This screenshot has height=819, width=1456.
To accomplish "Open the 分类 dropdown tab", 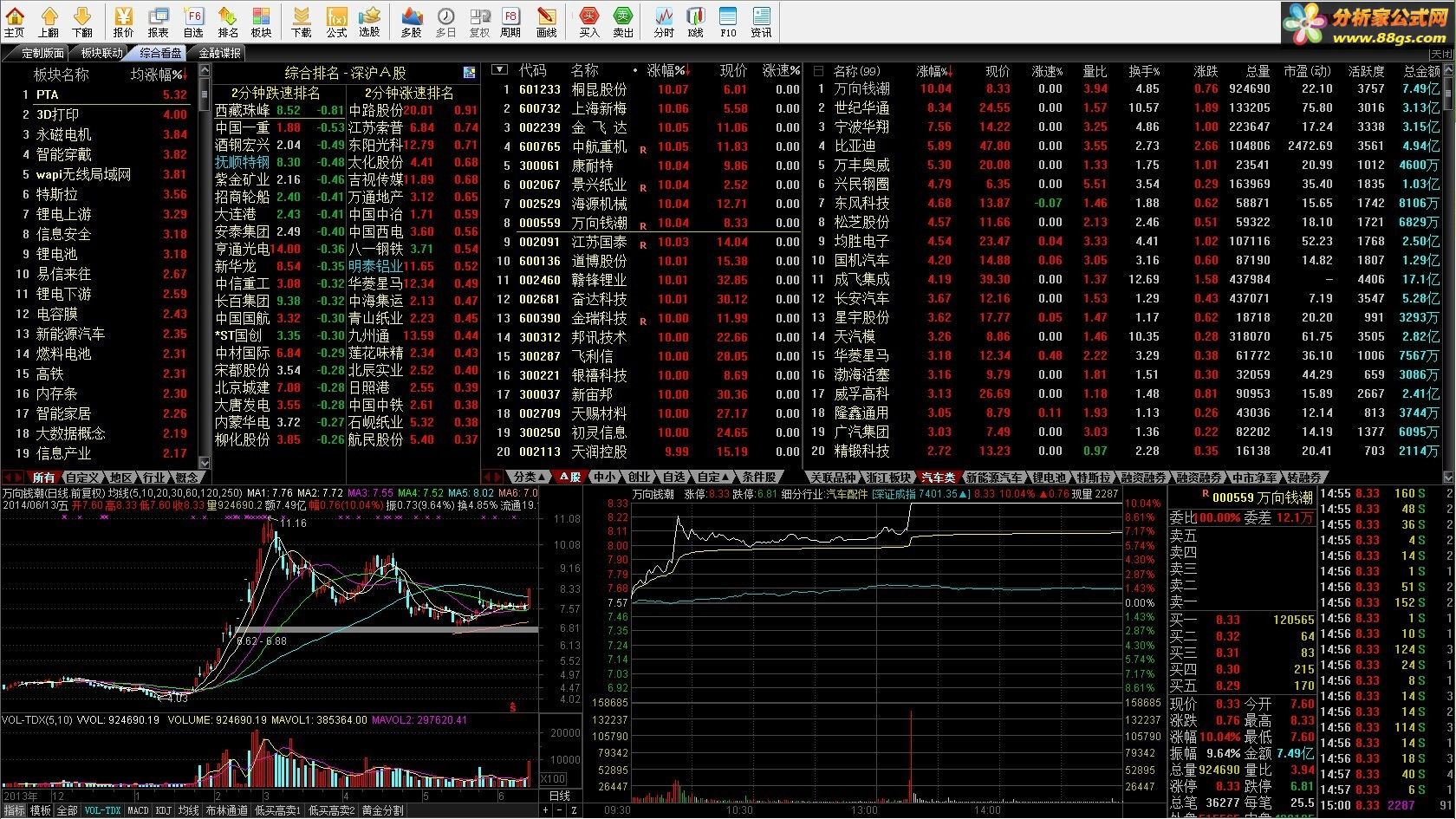I will pyautogui.click(x=529, y=477).
